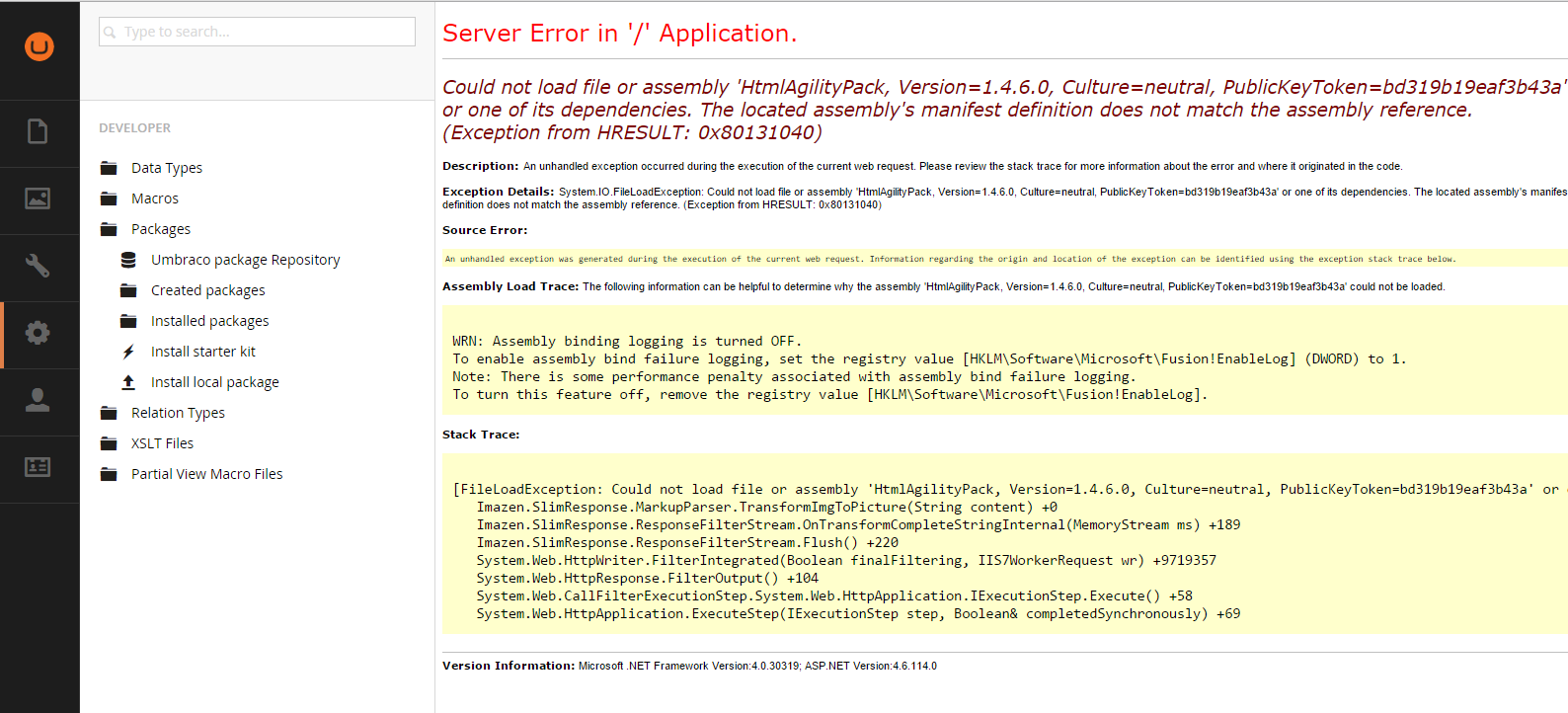Open Partial View Macro Files
Image resolution: width=1568 pixels, height=713 pixels.
(206, 474)
